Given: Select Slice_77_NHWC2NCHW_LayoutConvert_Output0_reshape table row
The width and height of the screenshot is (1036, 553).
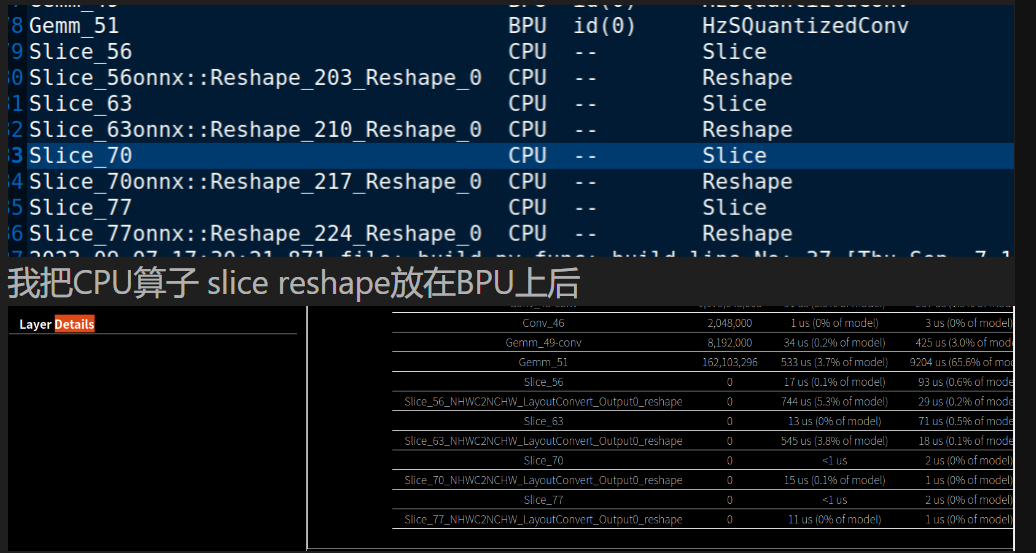Looking at the screenshot, I should pyautogui.click(x=543, y=519).
